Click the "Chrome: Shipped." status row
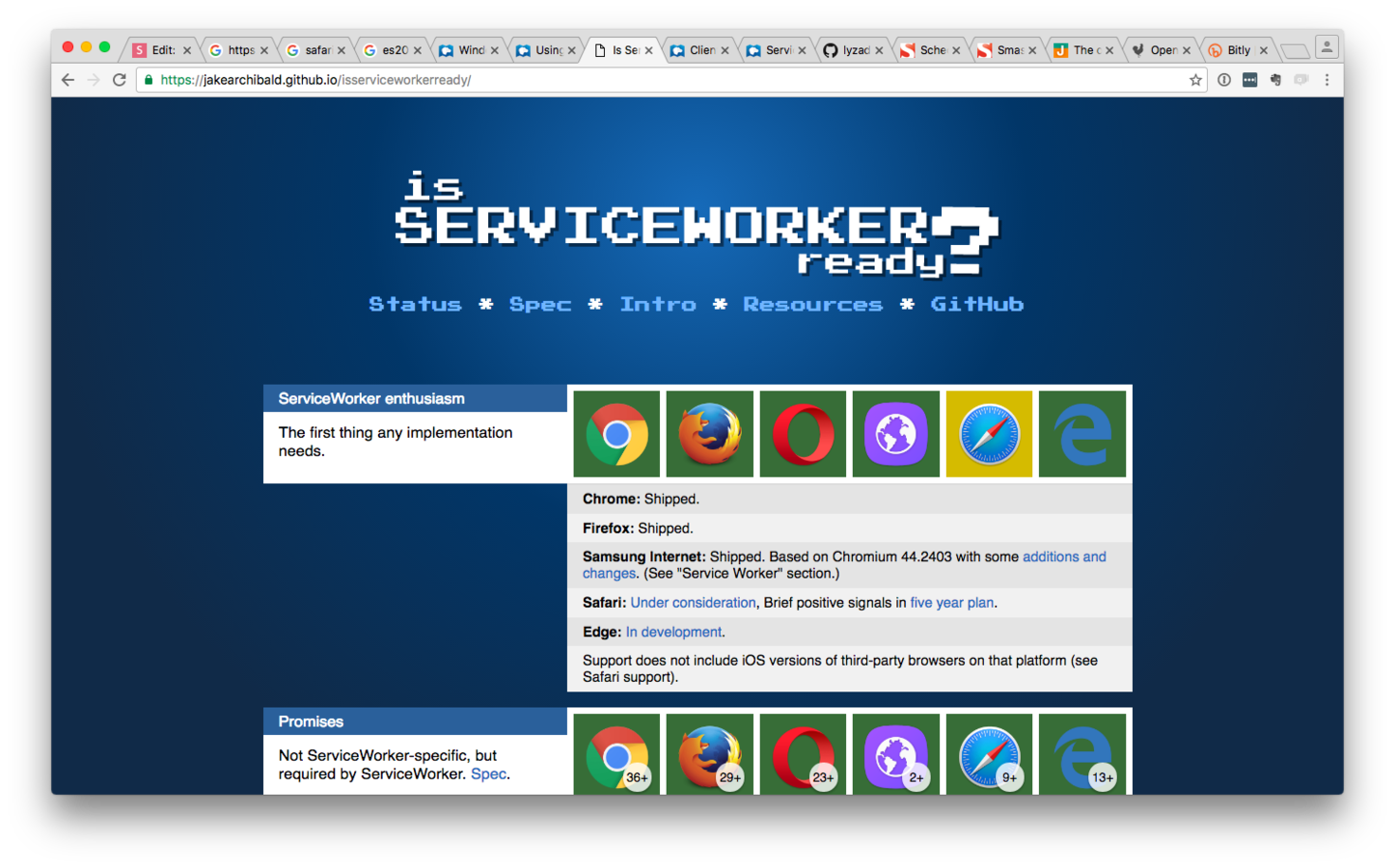This screenshot has height=868, width=1395. [849, 499]
